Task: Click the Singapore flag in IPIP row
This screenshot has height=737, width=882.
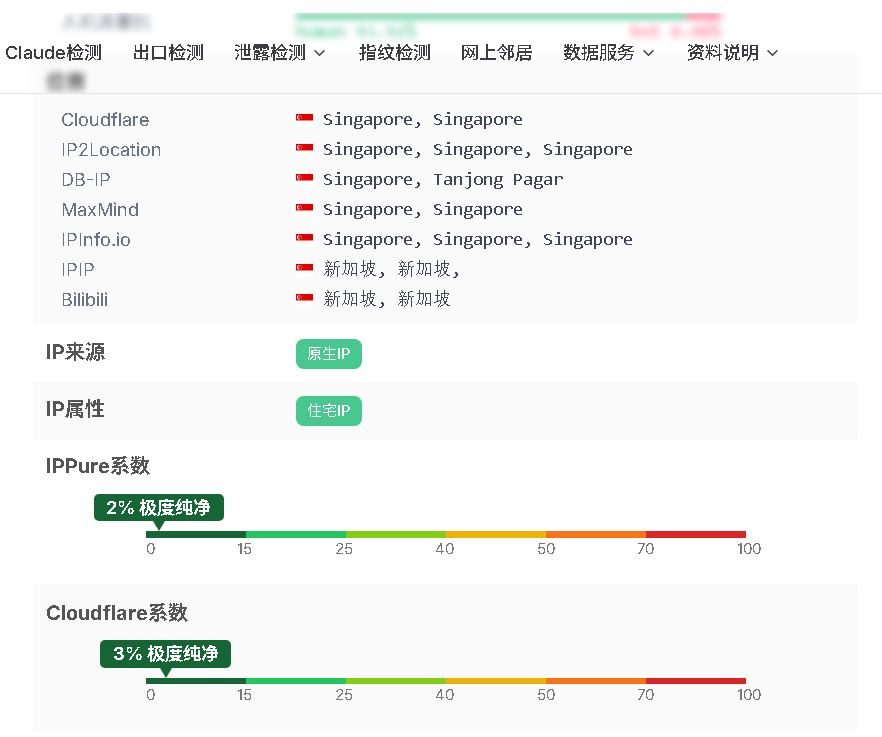Action: 304,268
